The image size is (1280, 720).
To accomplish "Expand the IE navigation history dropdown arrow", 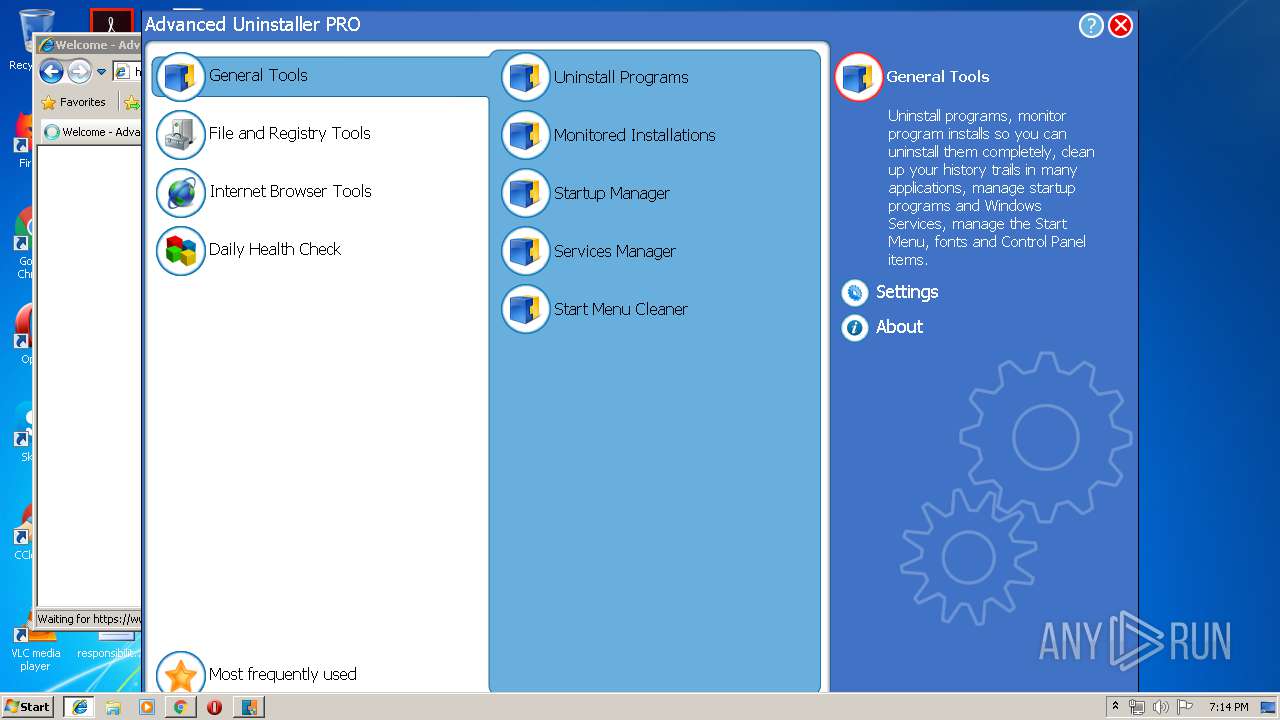I will tap(101, 72).
